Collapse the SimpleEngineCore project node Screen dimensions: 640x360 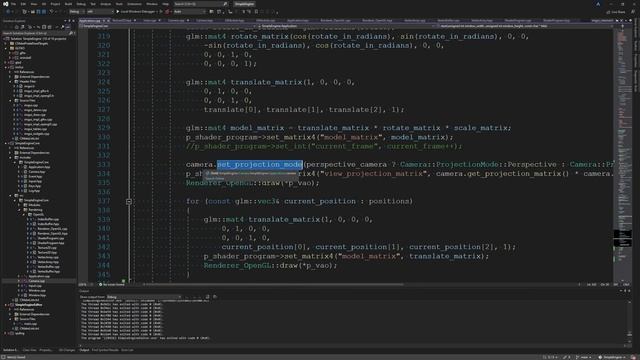pyautogui.click(x=6, y=143)
